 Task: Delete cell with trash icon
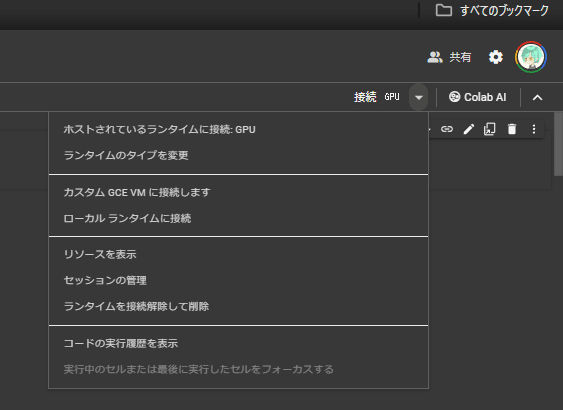click(x=512, y=129)
